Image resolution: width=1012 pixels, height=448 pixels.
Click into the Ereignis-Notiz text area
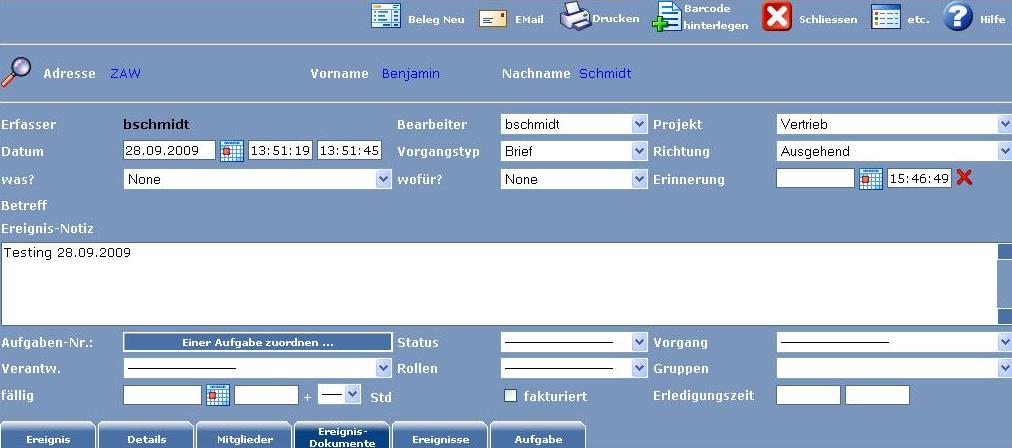point(498,284)
